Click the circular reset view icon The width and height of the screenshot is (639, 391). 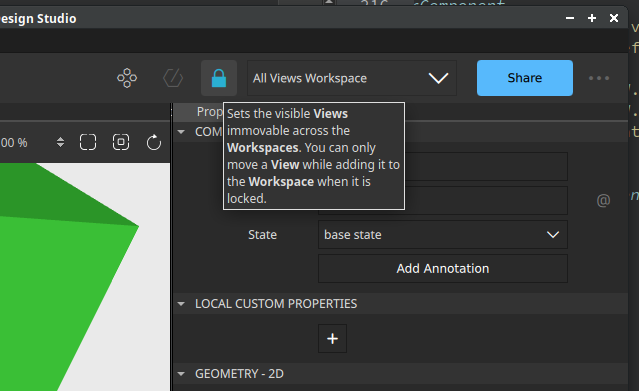[154, 143]
